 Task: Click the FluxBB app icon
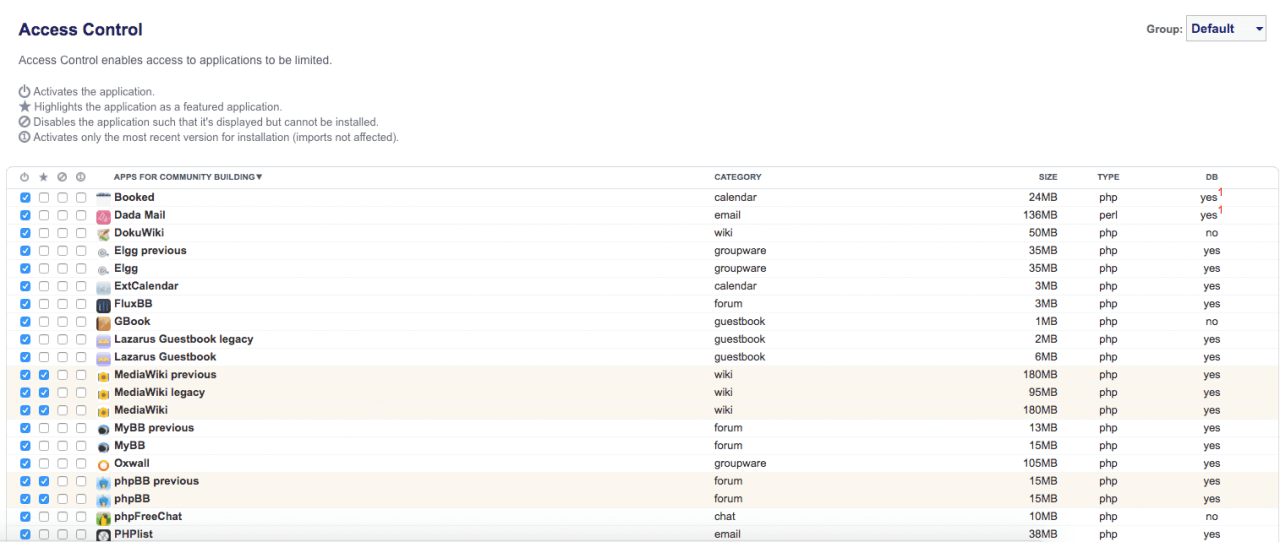(103, 305)
